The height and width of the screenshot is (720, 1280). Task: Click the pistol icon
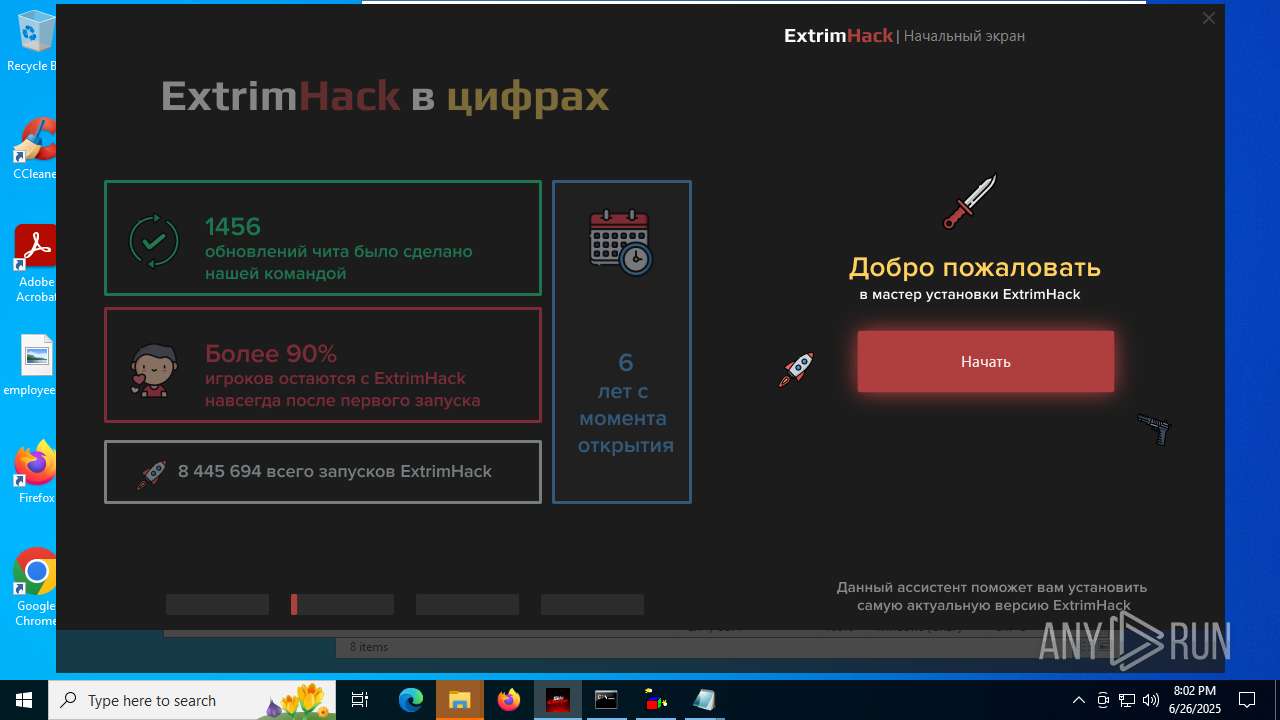tap(1154, 428)
